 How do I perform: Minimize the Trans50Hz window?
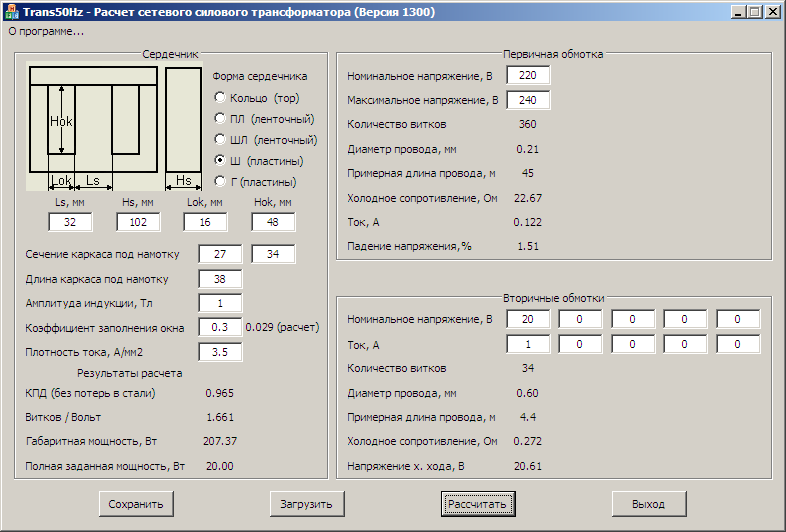(737, 12)
